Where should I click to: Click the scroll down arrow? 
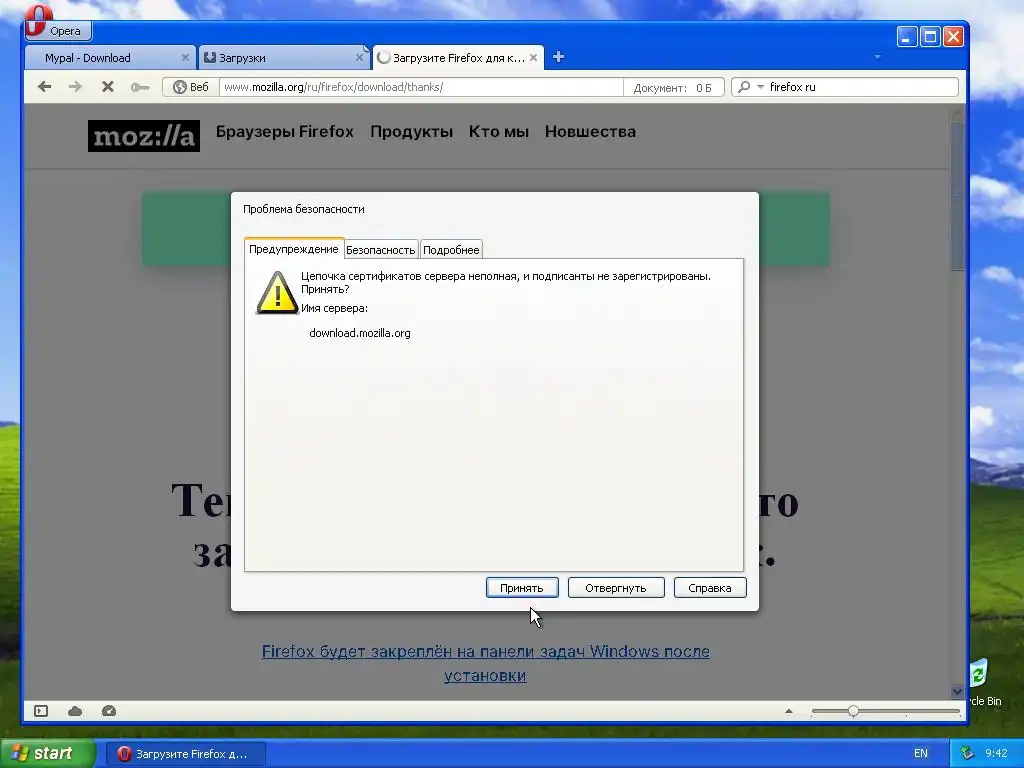[x=957, y=692]
